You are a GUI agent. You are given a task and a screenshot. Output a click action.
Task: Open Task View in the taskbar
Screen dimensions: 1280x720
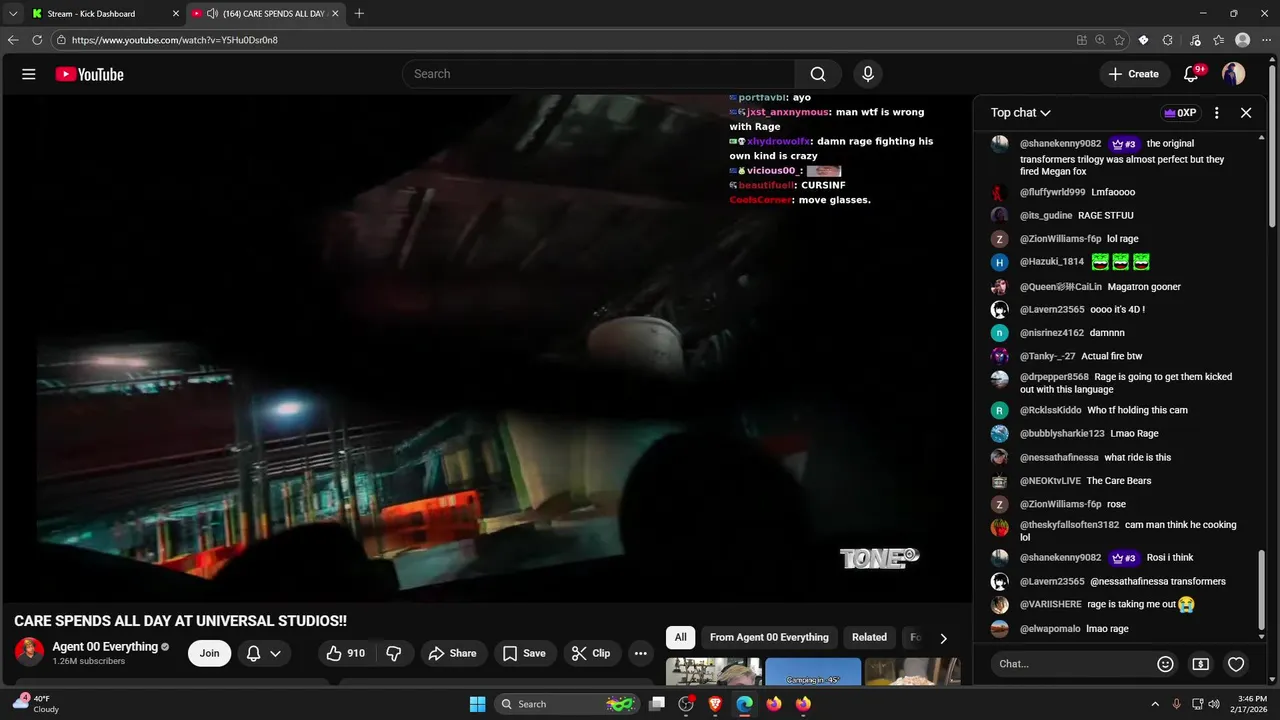click(x=656, y=704)
